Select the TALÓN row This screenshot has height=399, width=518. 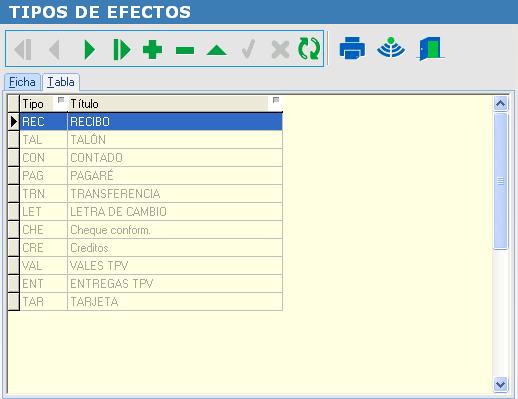click(151, 140)
